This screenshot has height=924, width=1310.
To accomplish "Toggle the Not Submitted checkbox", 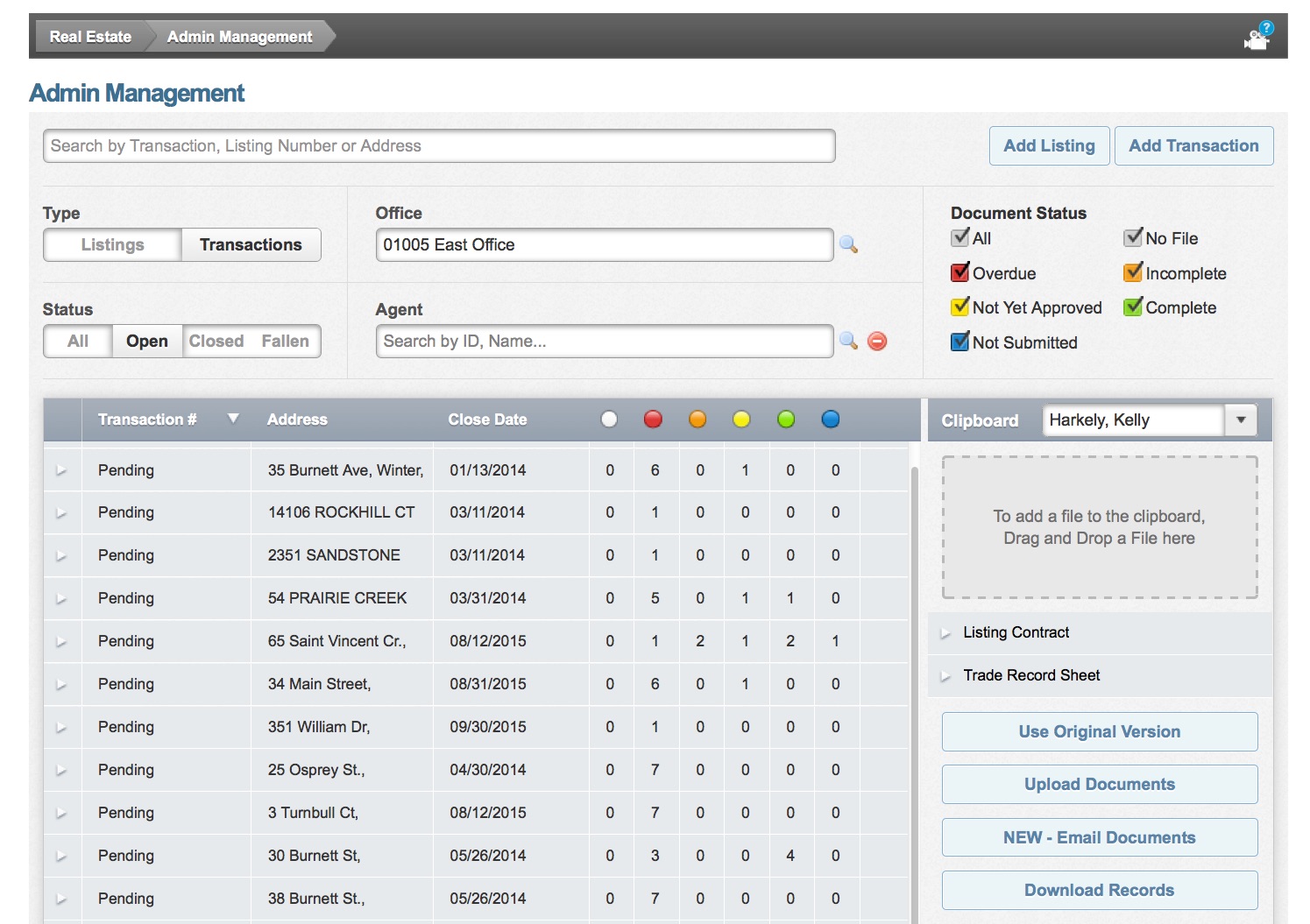I will (959, 342).
